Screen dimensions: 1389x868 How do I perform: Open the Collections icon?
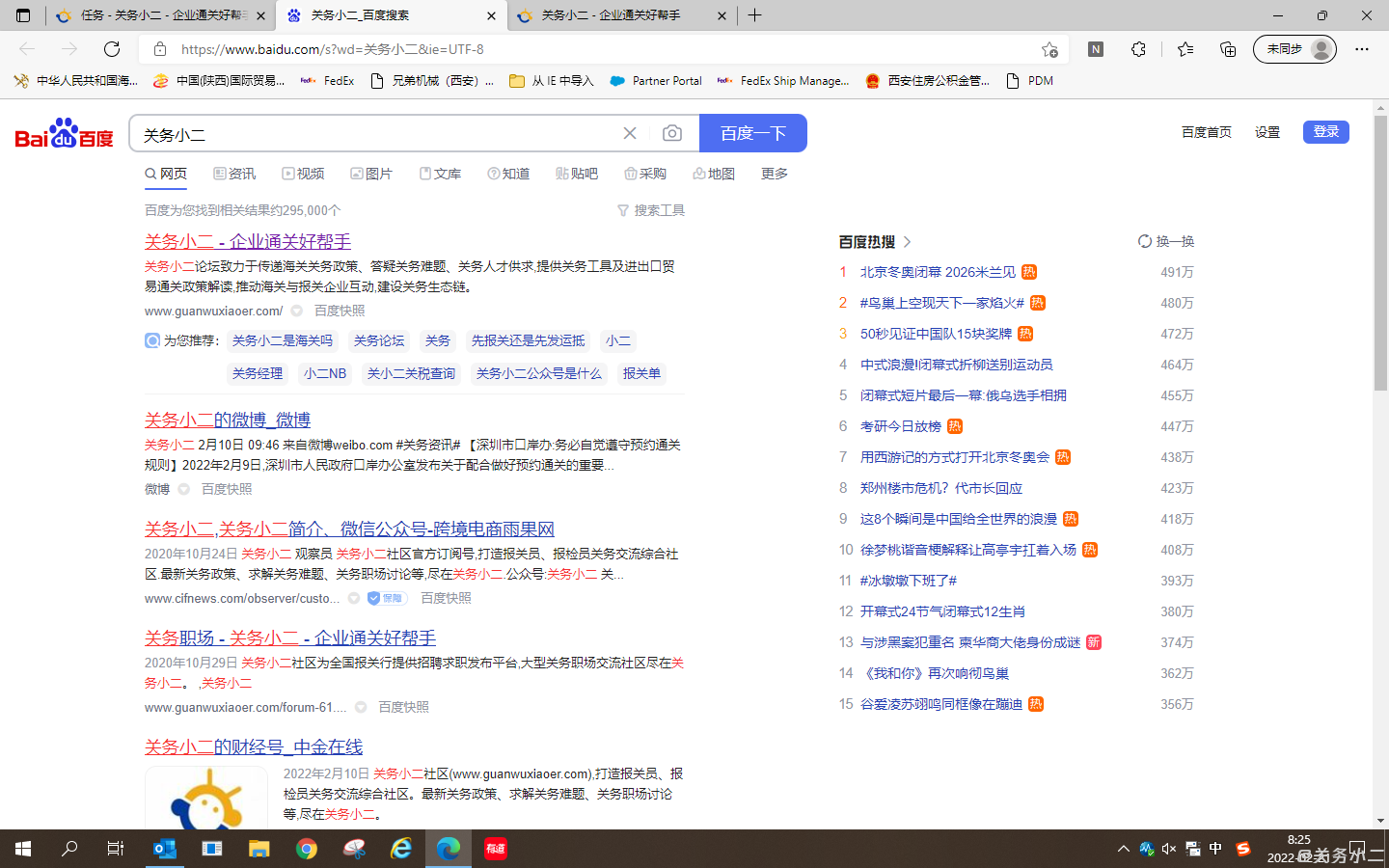point(1228,49)
